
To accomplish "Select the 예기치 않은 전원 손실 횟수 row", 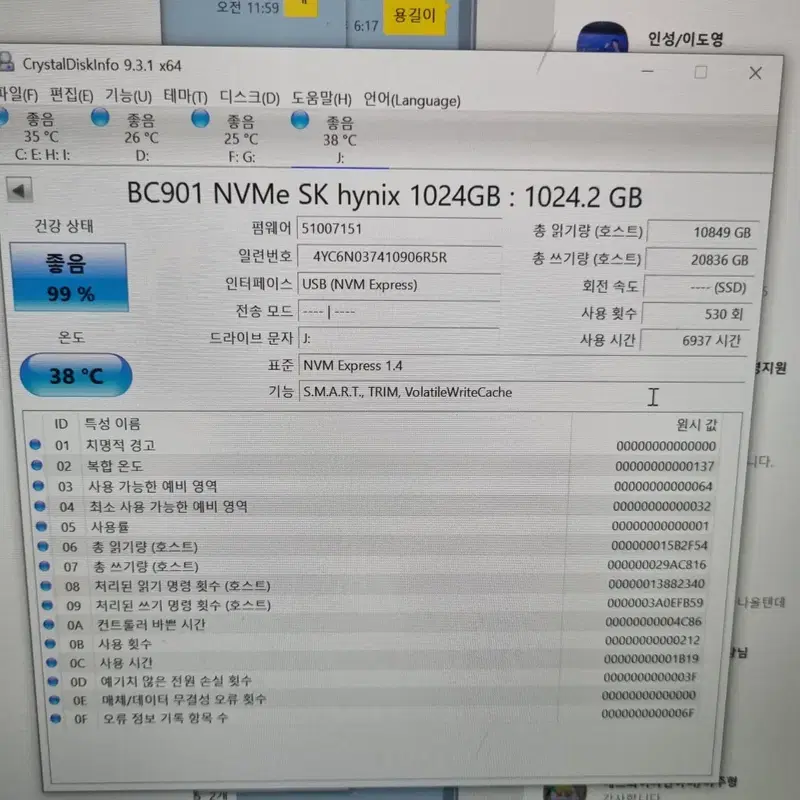I will tap(375, 680).
